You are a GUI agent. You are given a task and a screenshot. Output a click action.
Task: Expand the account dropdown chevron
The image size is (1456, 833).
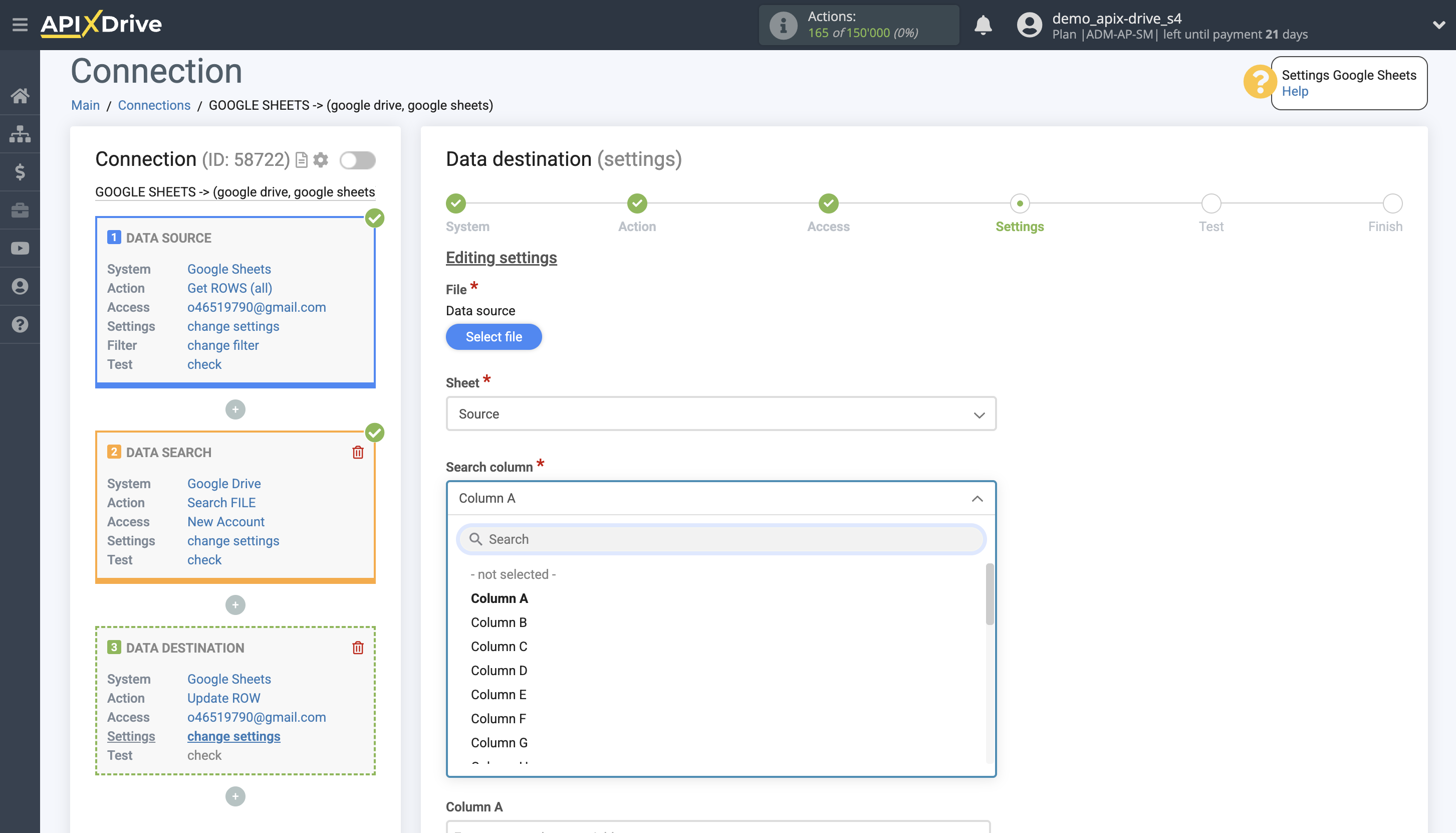click(1439, 25)
